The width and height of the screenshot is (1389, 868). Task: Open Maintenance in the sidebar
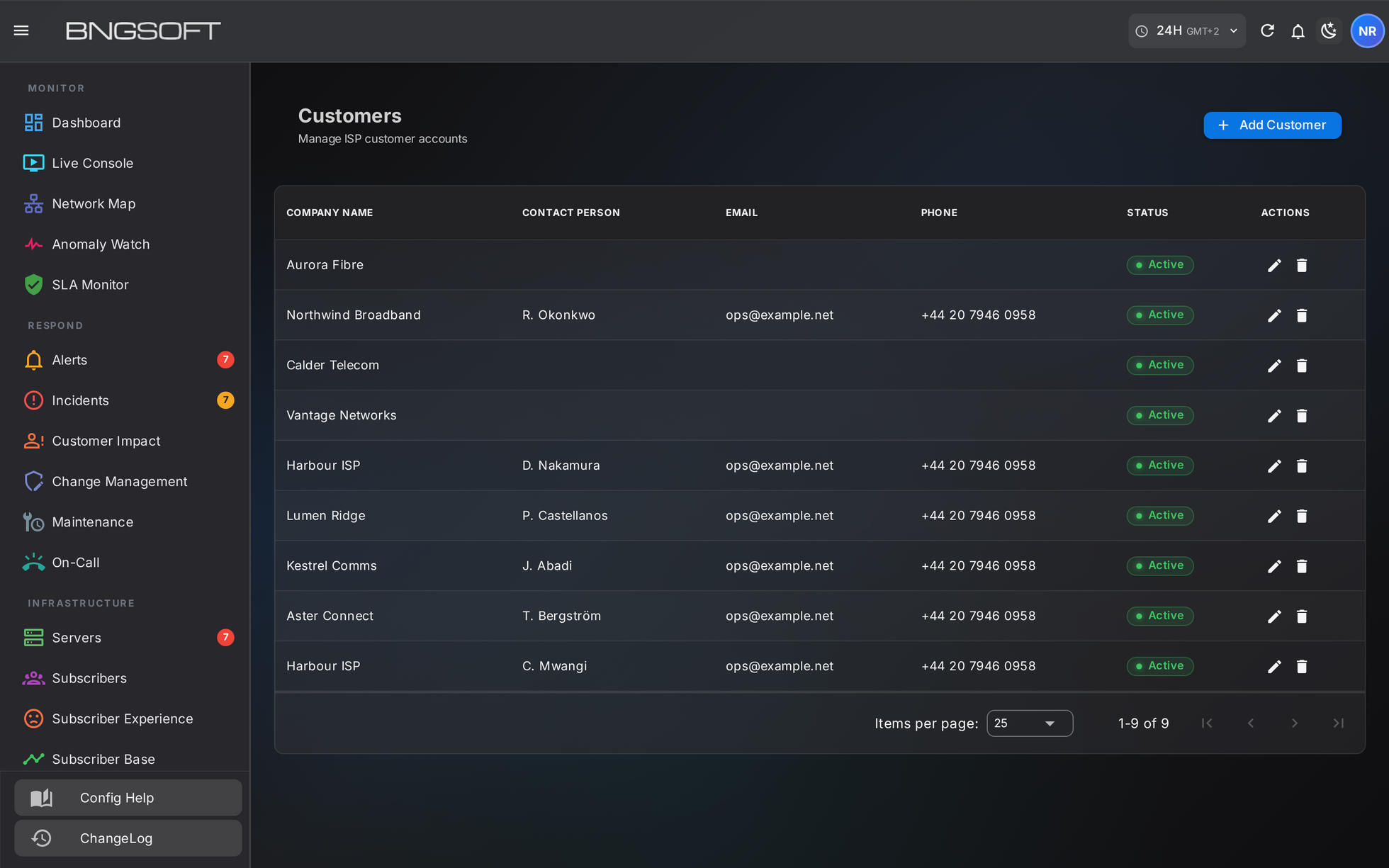[125, 522]
